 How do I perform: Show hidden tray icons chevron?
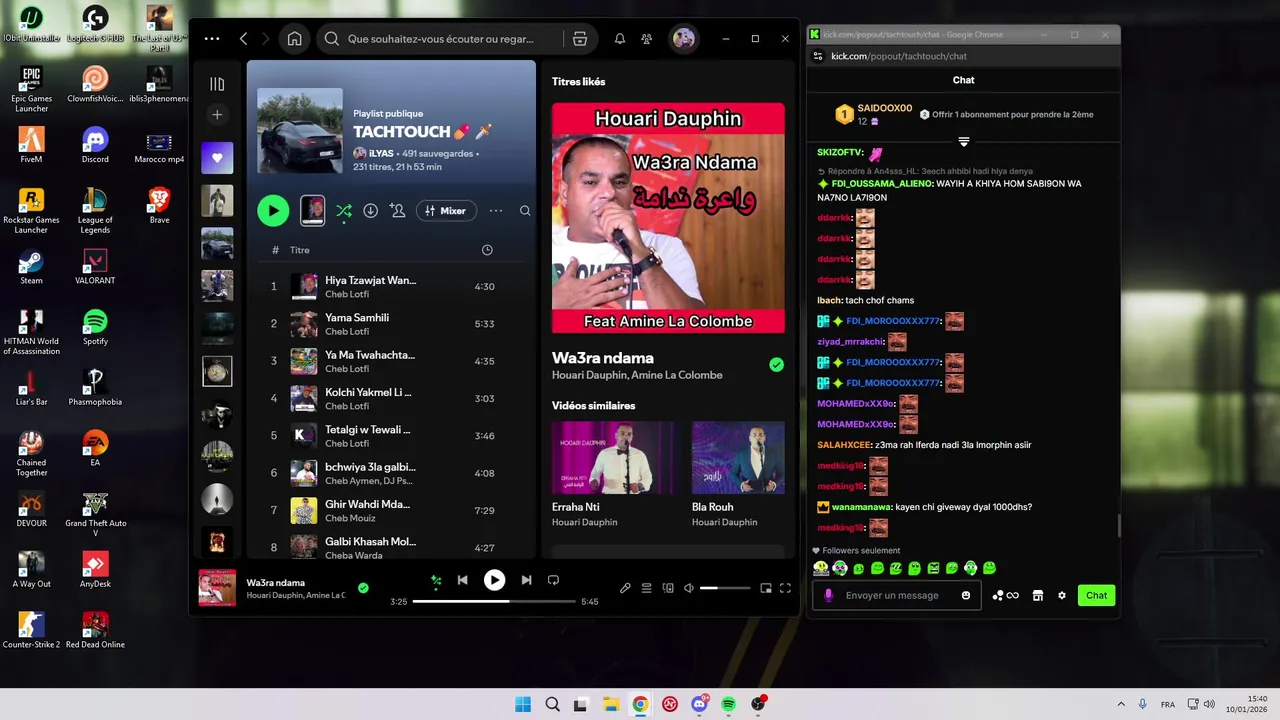point(1121,704)
